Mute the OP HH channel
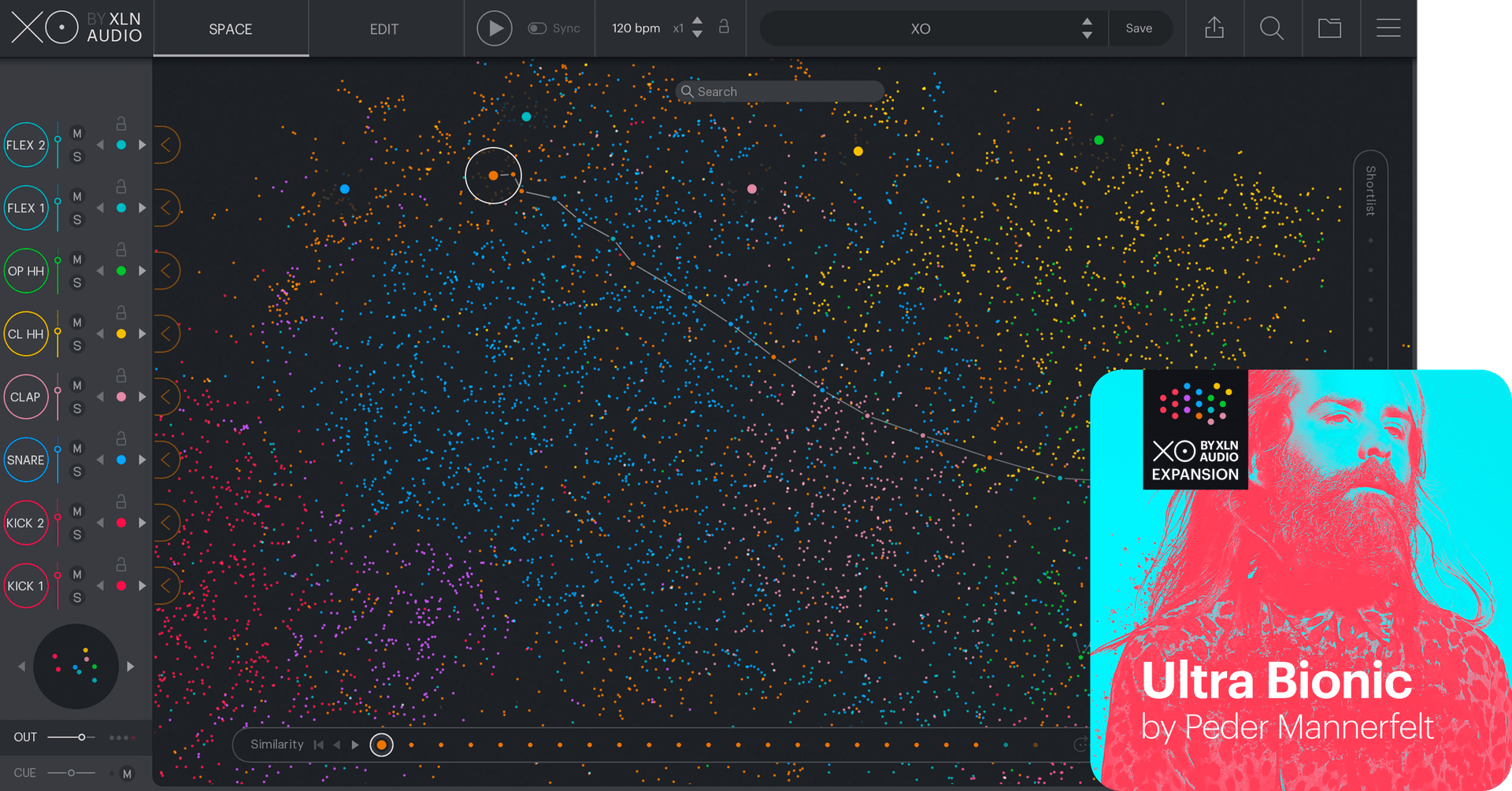 (77, 260)
